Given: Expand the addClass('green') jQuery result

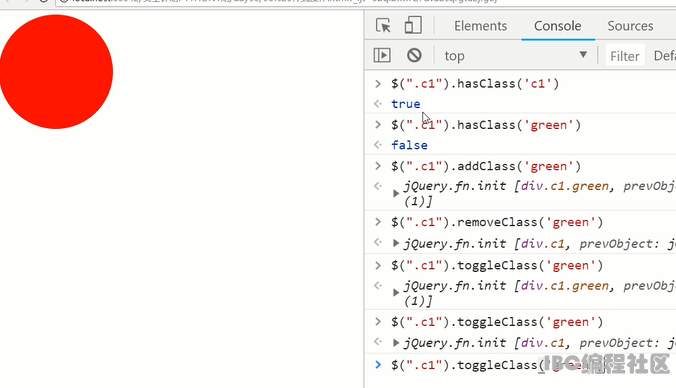Looking at the screenshot, I should click(396, 194).
